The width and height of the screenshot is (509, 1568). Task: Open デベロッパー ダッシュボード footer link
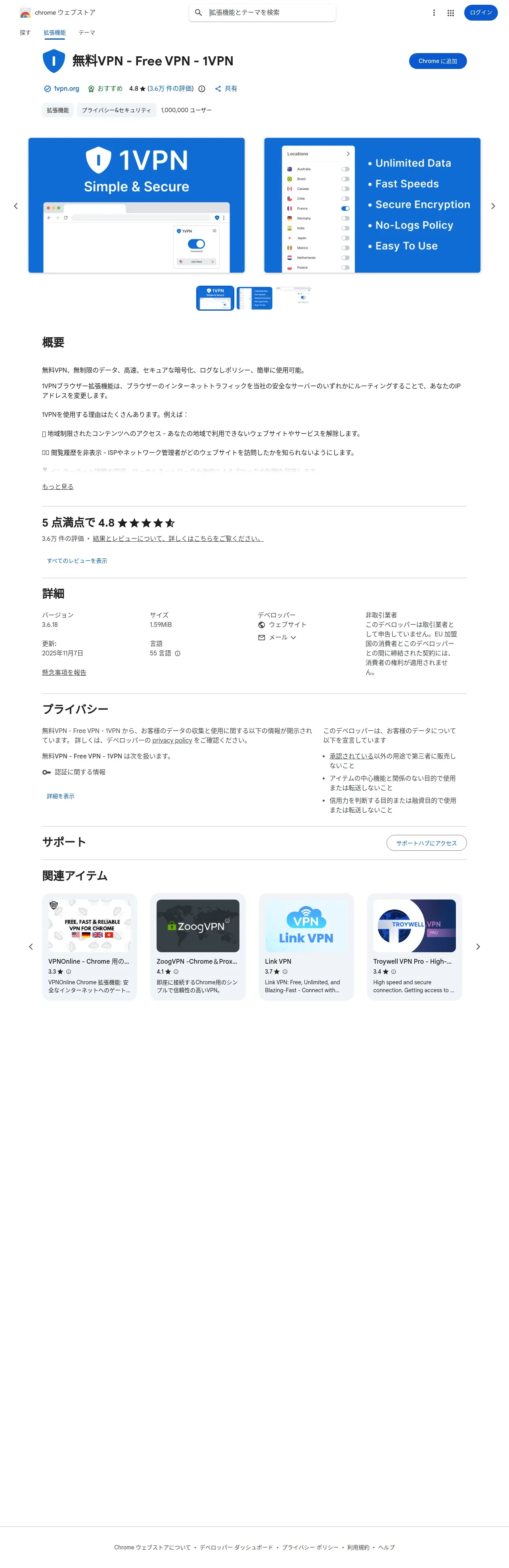point(236,1547)
